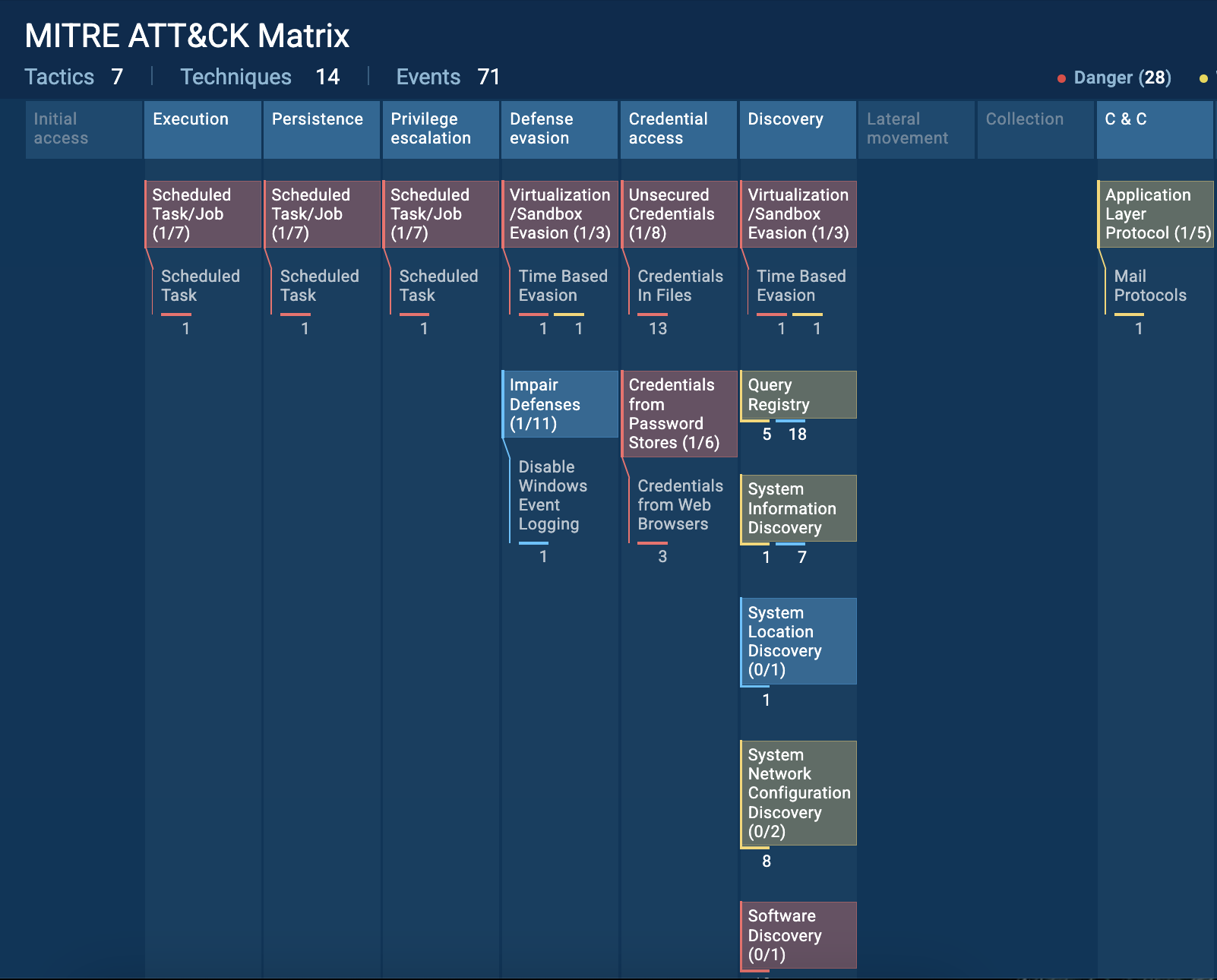Select the Collection tactic header
The height and width of the screenshot is (980, 1217).
[x=1035, y=129]
